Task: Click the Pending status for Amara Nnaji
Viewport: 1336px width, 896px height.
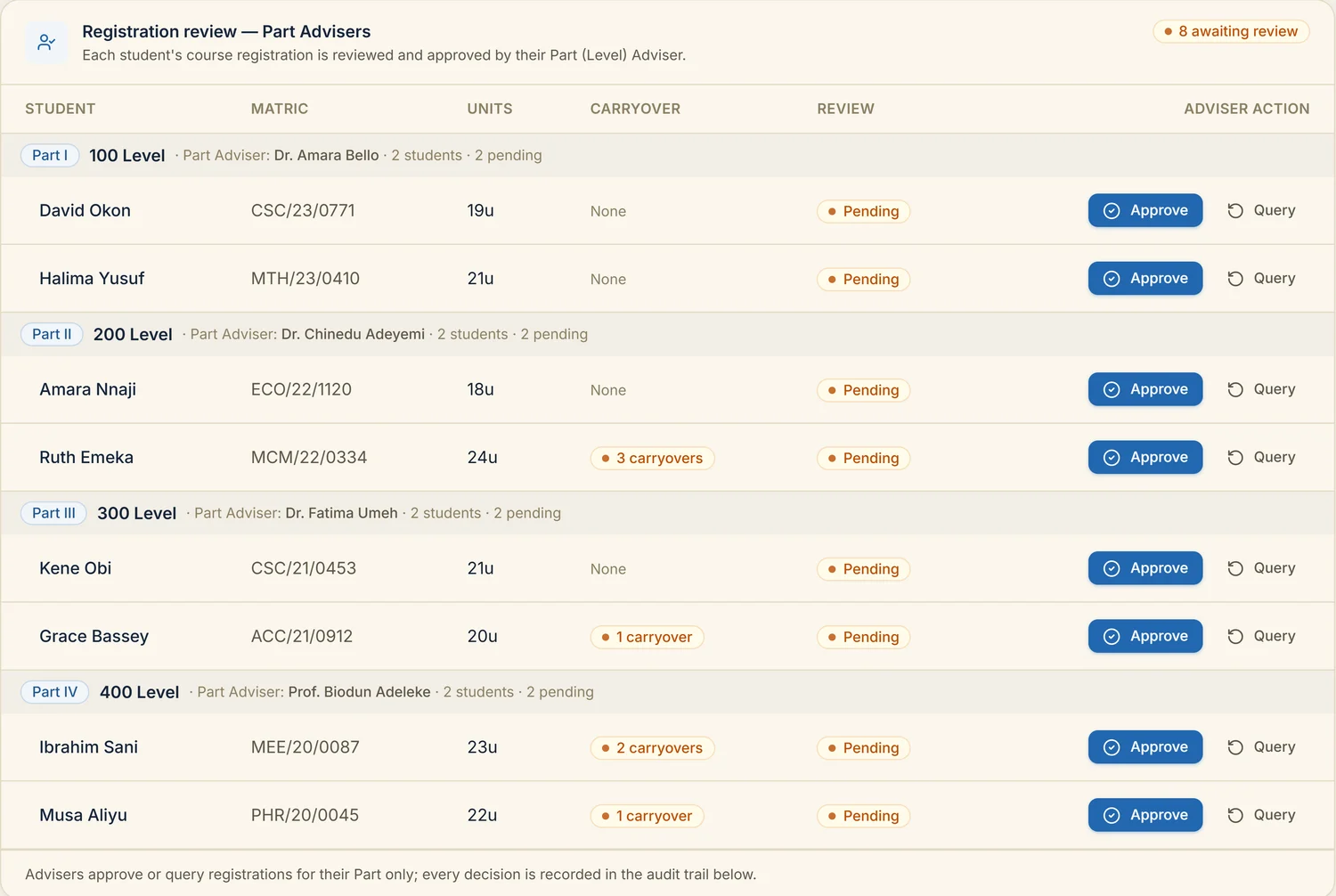Action: tap(863, 390)
